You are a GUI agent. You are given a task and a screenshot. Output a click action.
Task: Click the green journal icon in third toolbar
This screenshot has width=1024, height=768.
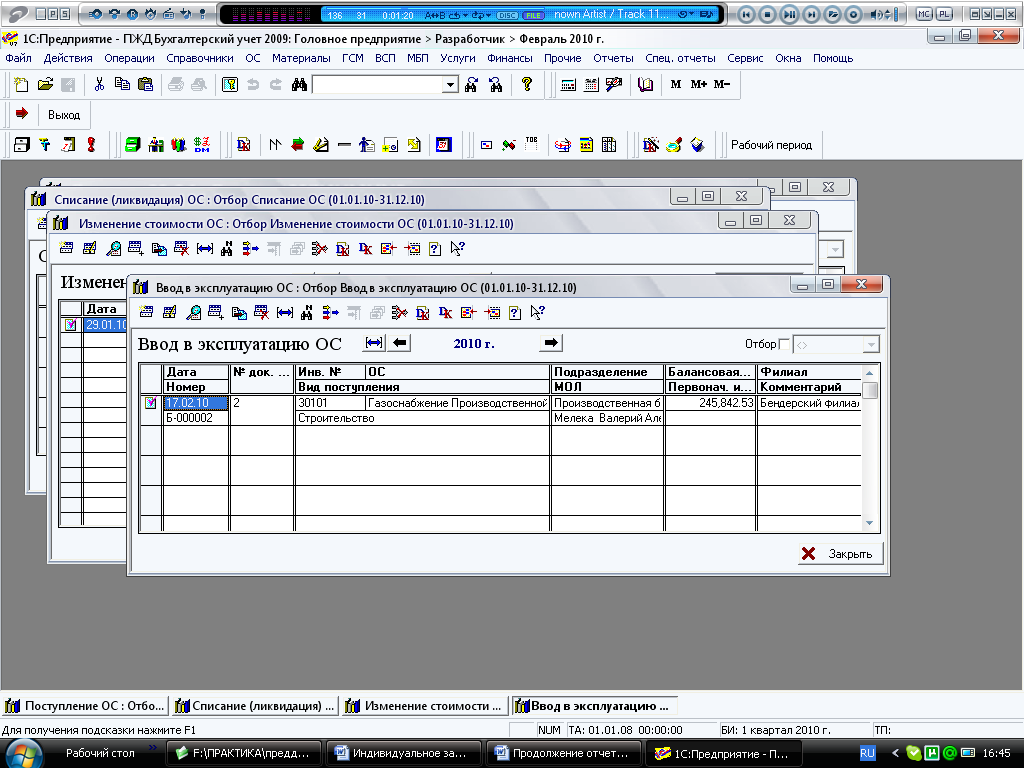pos(133,145)
